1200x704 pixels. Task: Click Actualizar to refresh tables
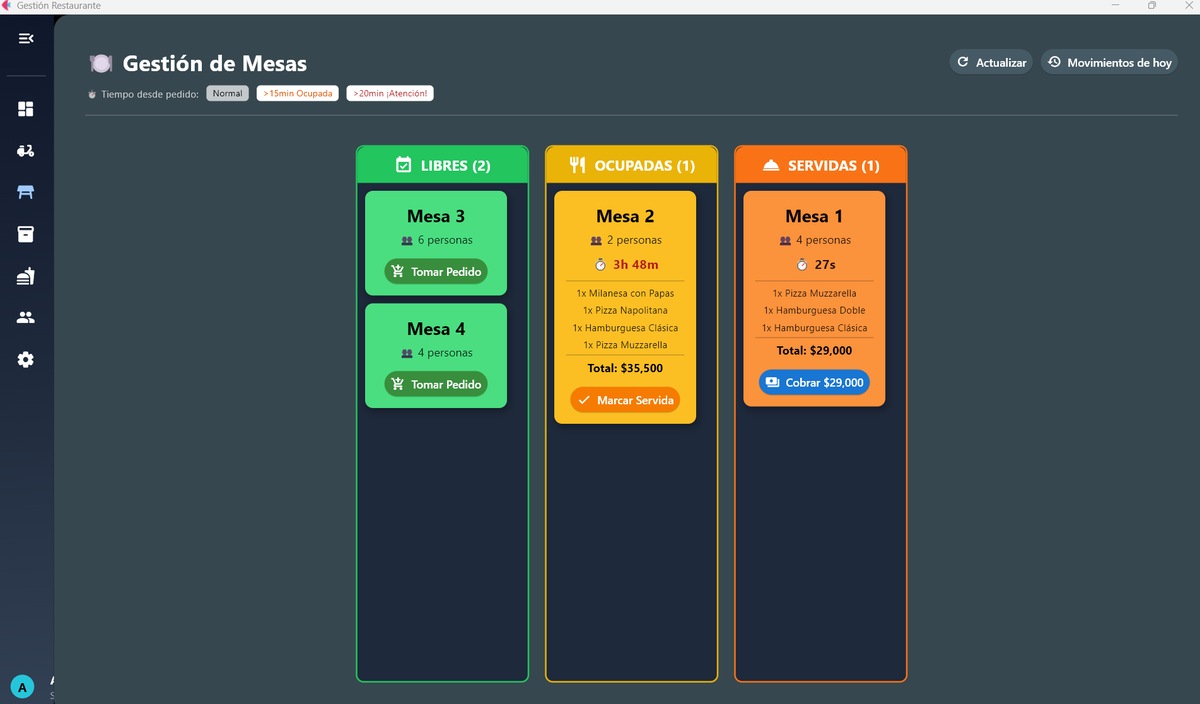991,63
